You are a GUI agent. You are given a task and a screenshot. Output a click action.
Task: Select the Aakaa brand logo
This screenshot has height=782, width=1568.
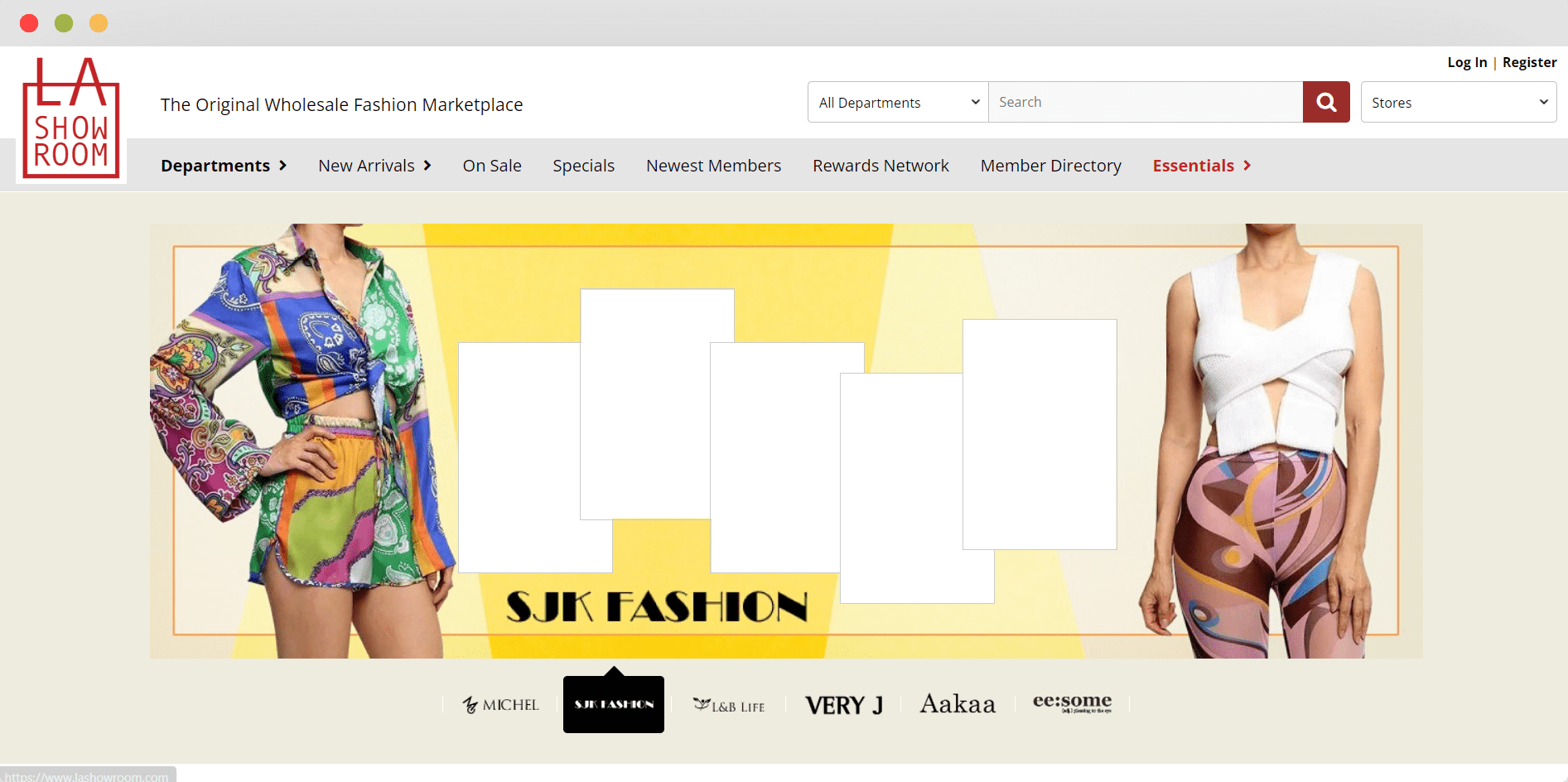tap(958, 704)
